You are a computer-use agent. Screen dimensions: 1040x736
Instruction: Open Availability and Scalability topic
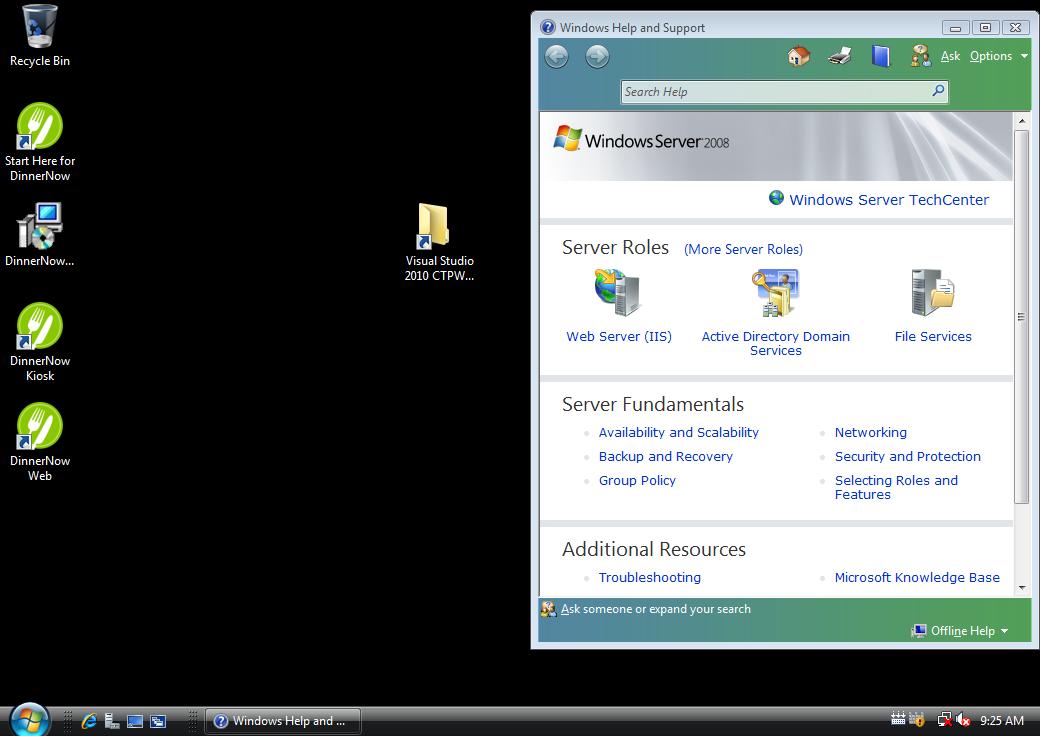click(679, 432)
